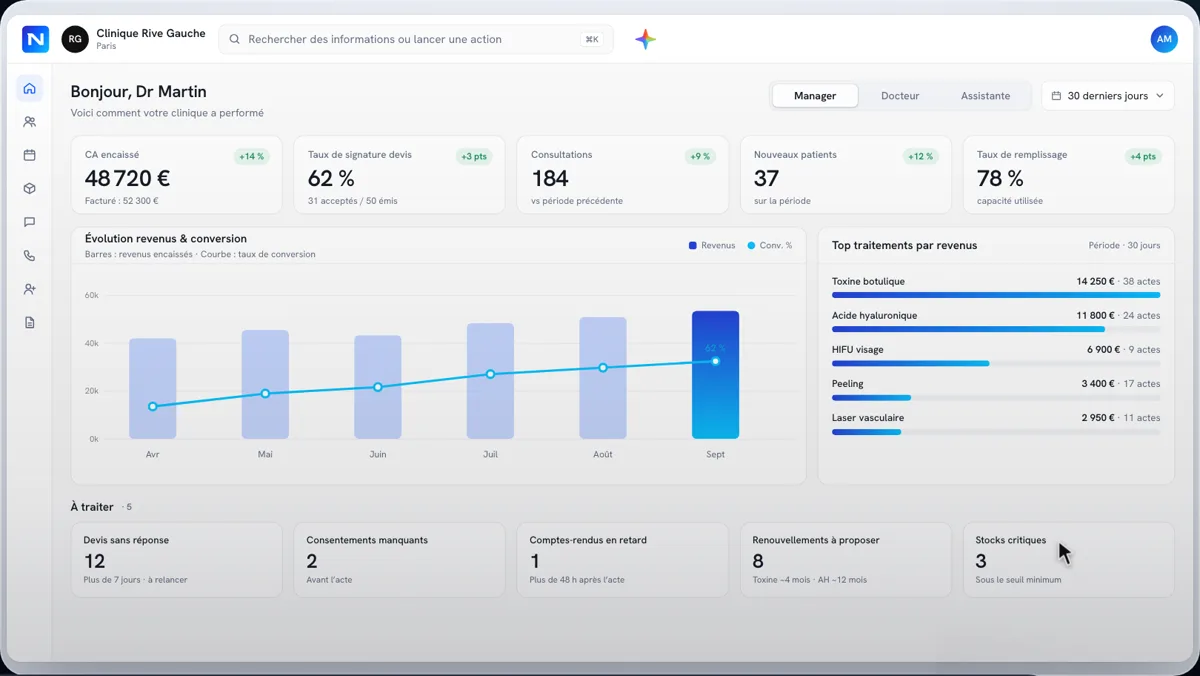Open the Patients sidebar icon
This screenshot has width=1200, height=676.
(x=30, y=122)
